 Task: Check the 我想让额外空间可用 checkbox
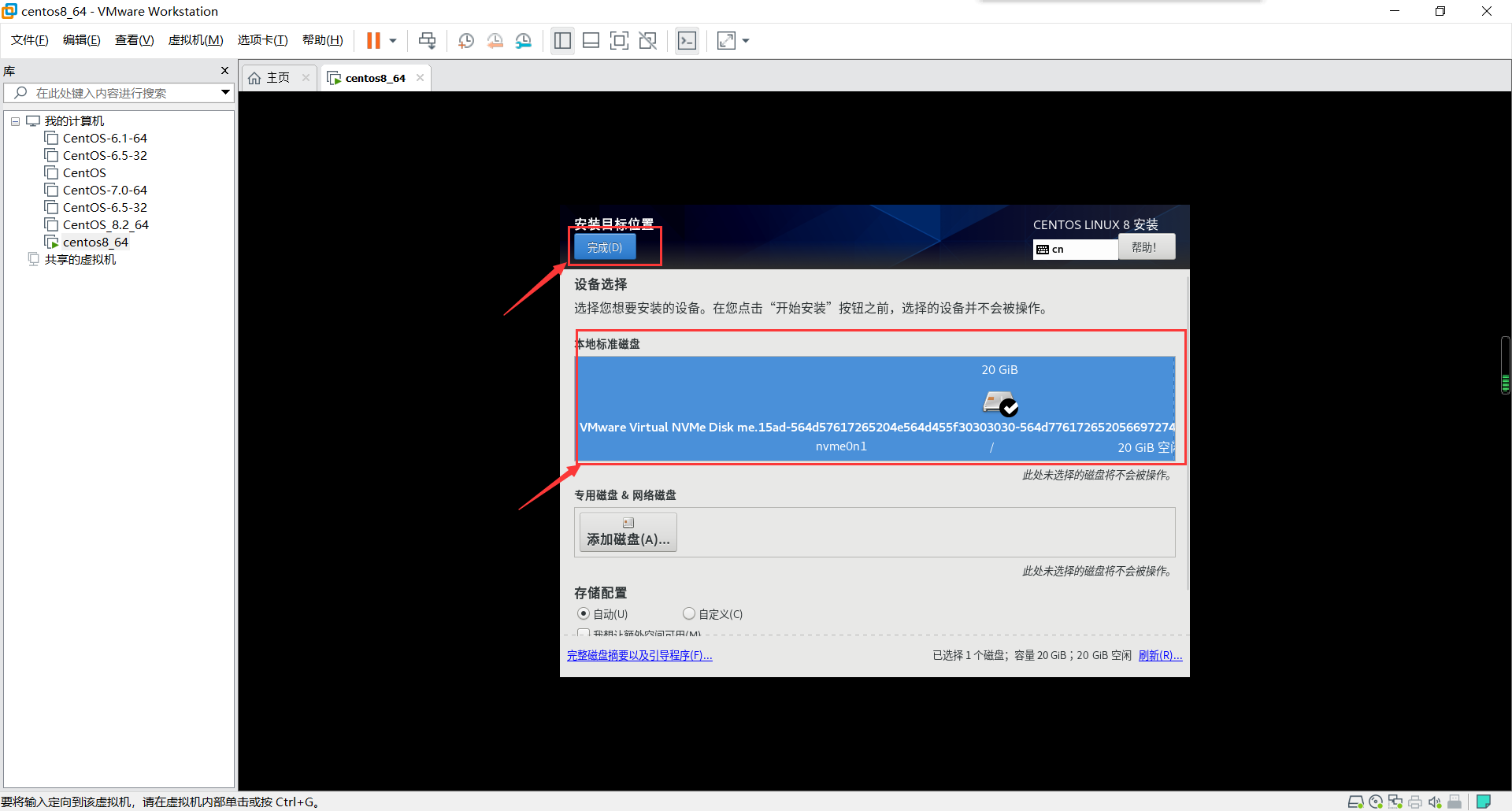pos(583,633)
